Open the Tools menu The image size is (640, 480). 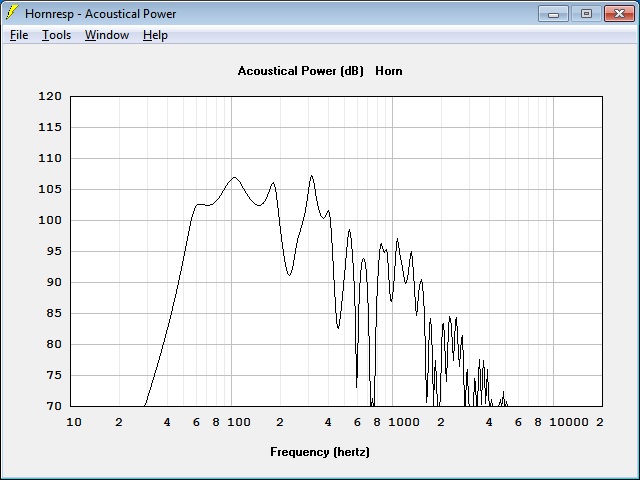click(56, 36)
